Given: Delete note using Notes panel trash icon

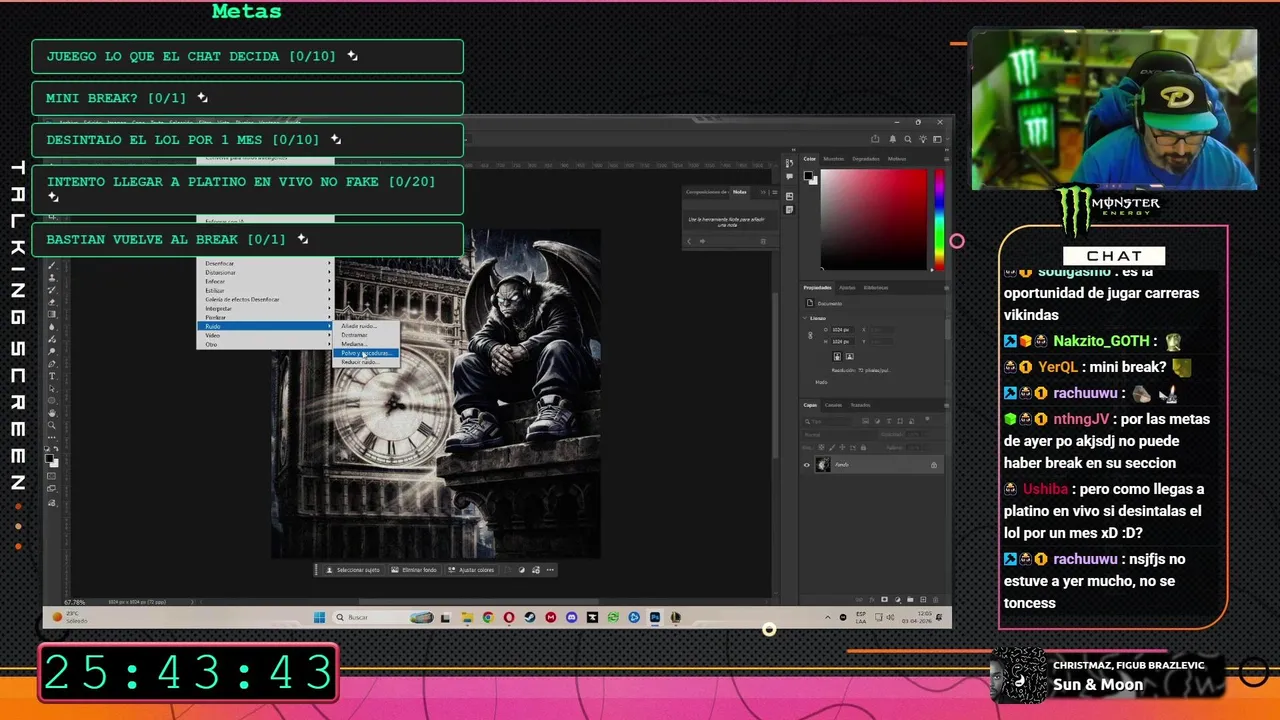Looking at the screenshot, I should [763, 241].
